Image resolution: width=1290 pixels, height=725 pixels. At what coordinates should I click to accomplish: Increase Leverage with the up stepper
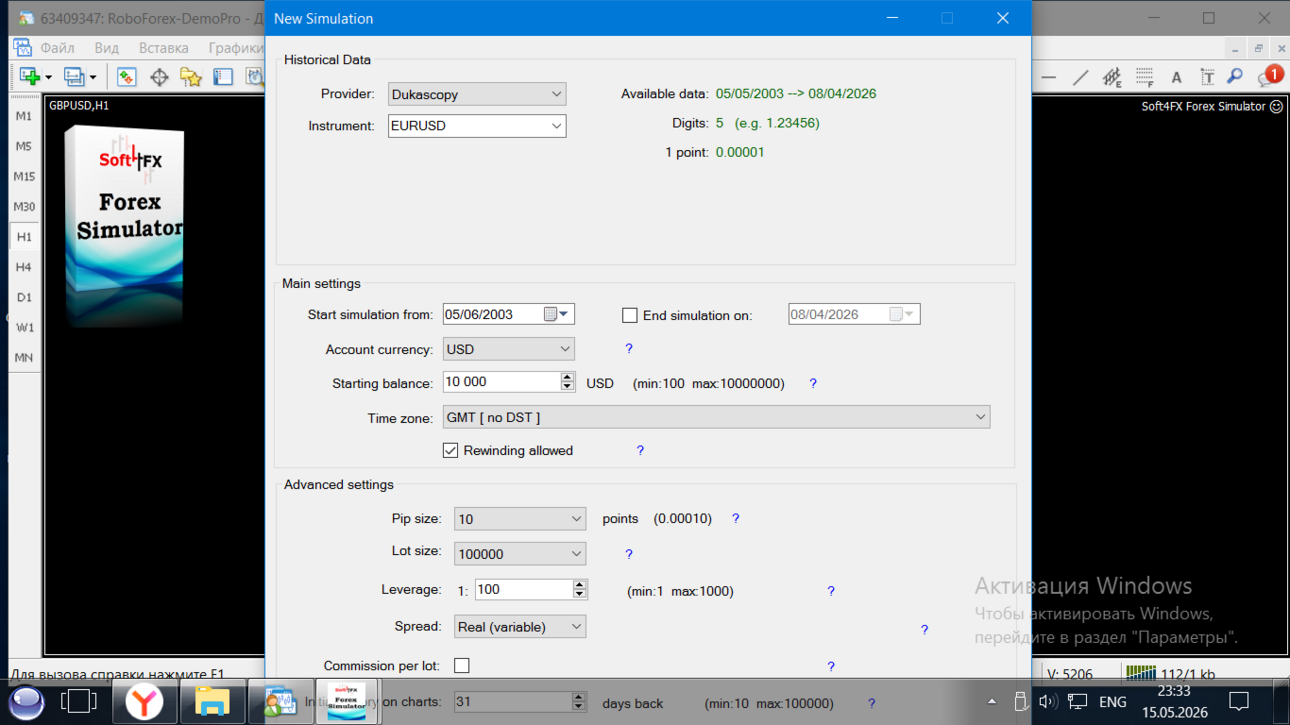pos(579,585)
